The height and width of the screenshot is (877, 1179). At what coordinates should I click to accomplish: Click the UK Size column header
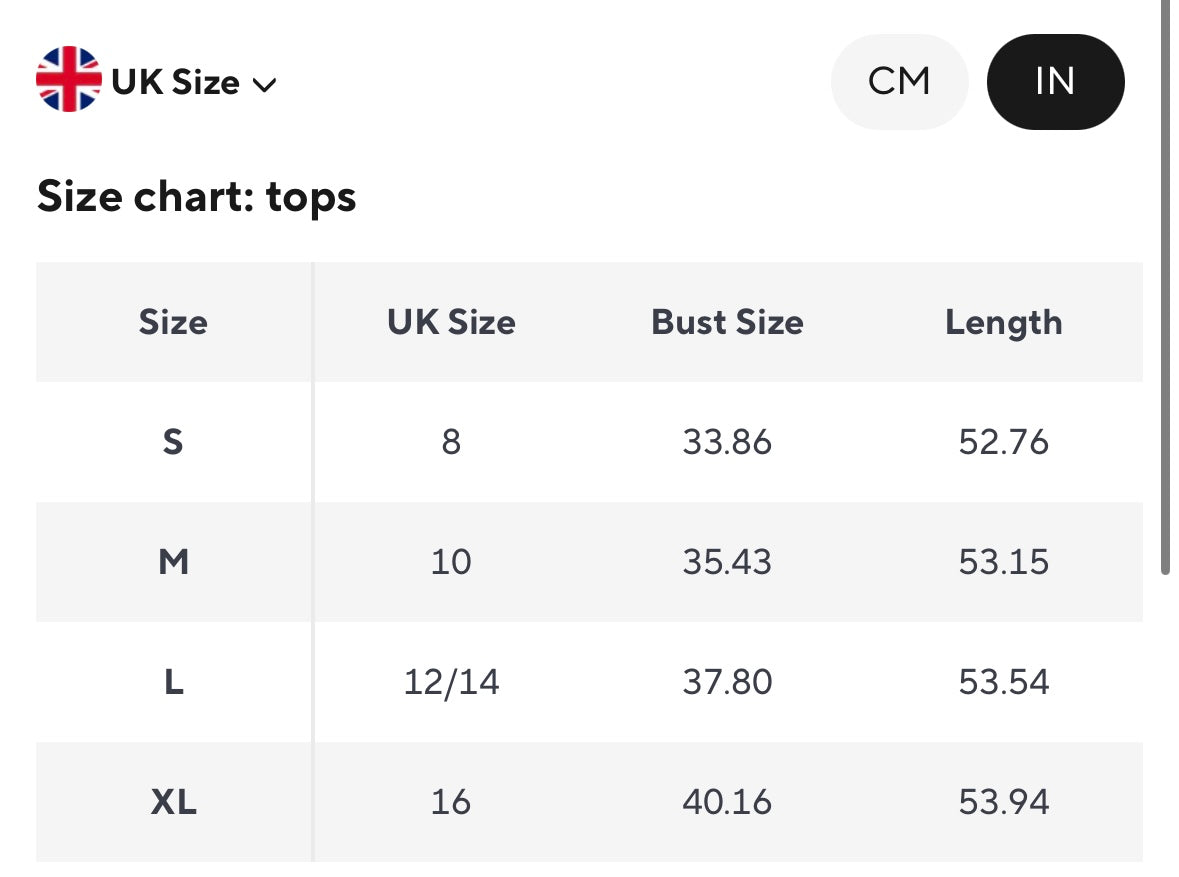[x=451, y=322]
